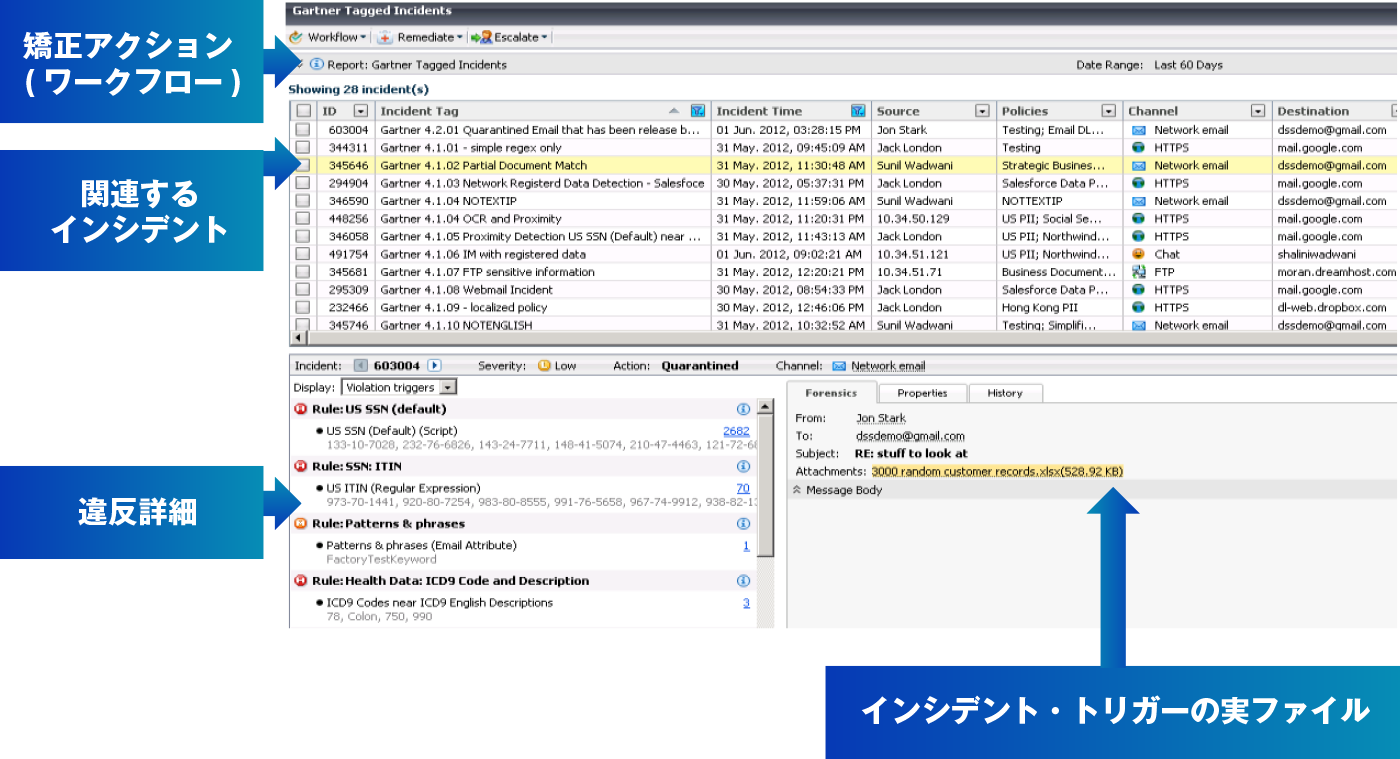
Task: Check the box for incident 344311
Action: (304, 148)
